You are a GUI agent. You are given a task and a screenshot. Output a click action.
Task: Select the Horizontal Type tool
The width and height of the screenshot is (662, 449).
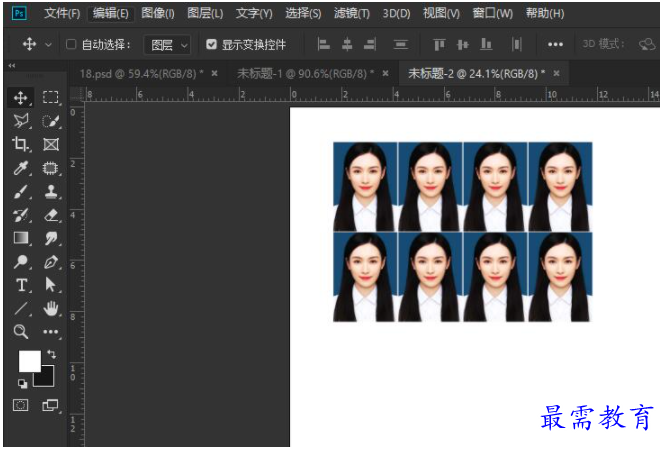point(20,285)
